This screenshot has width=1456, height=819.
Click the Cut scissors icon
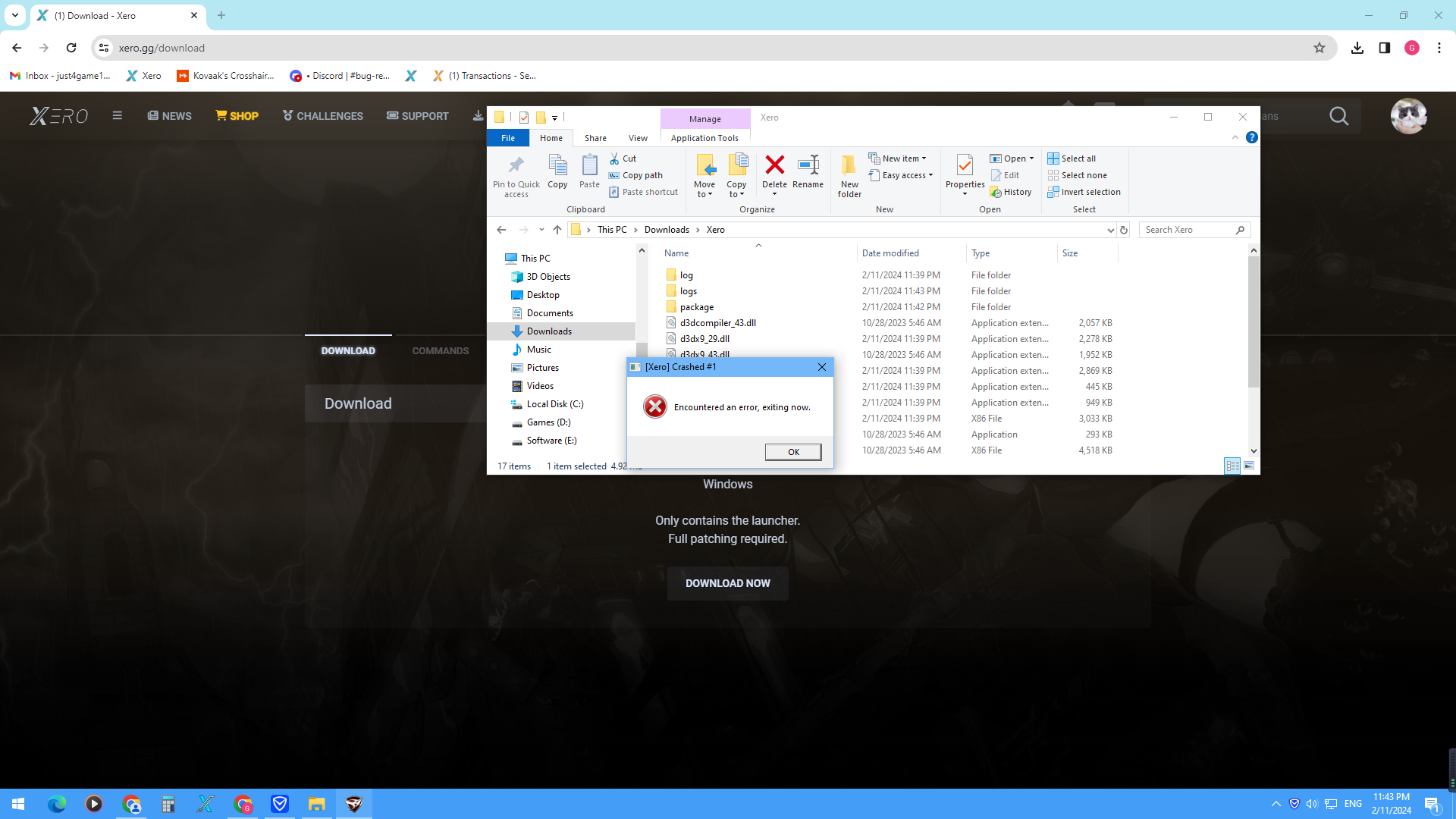point(614,158)
